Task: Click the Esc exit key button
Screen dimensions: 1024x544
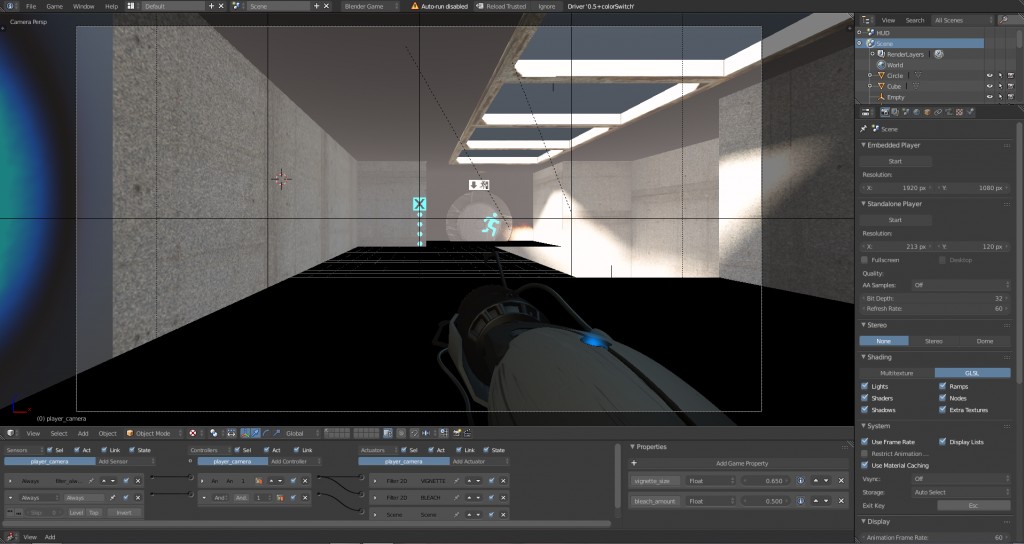Action: pos(973,505)
